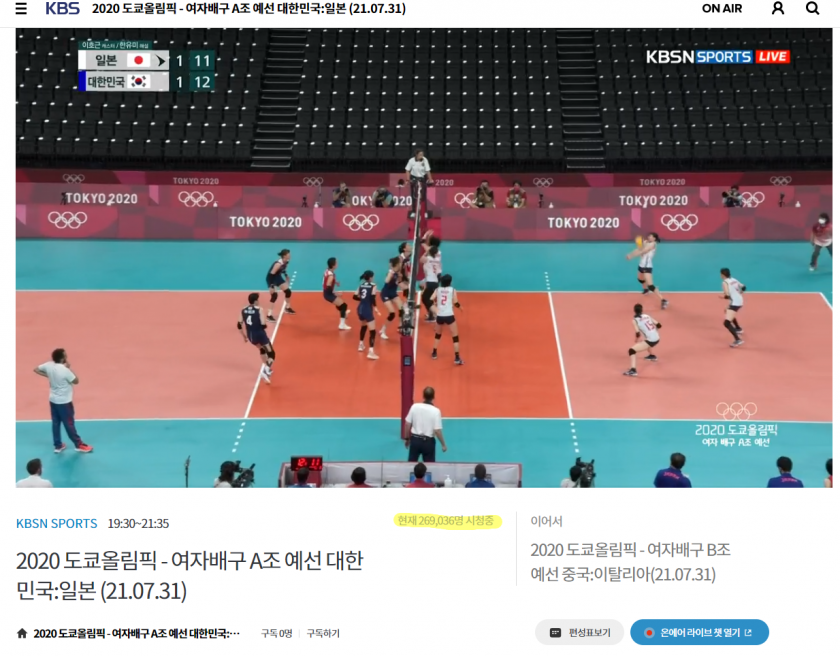Screen dimensions: 840x656
Task: Open the KBSN SPORTS channel link
Action: click(x=57, y=523)
